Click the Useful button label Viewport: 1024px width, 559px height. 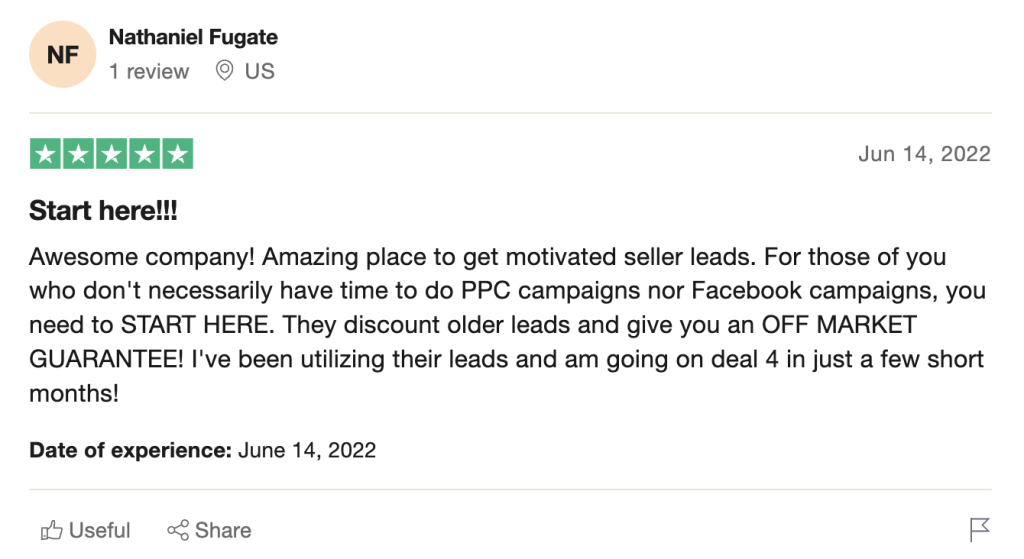click(100, 530)
